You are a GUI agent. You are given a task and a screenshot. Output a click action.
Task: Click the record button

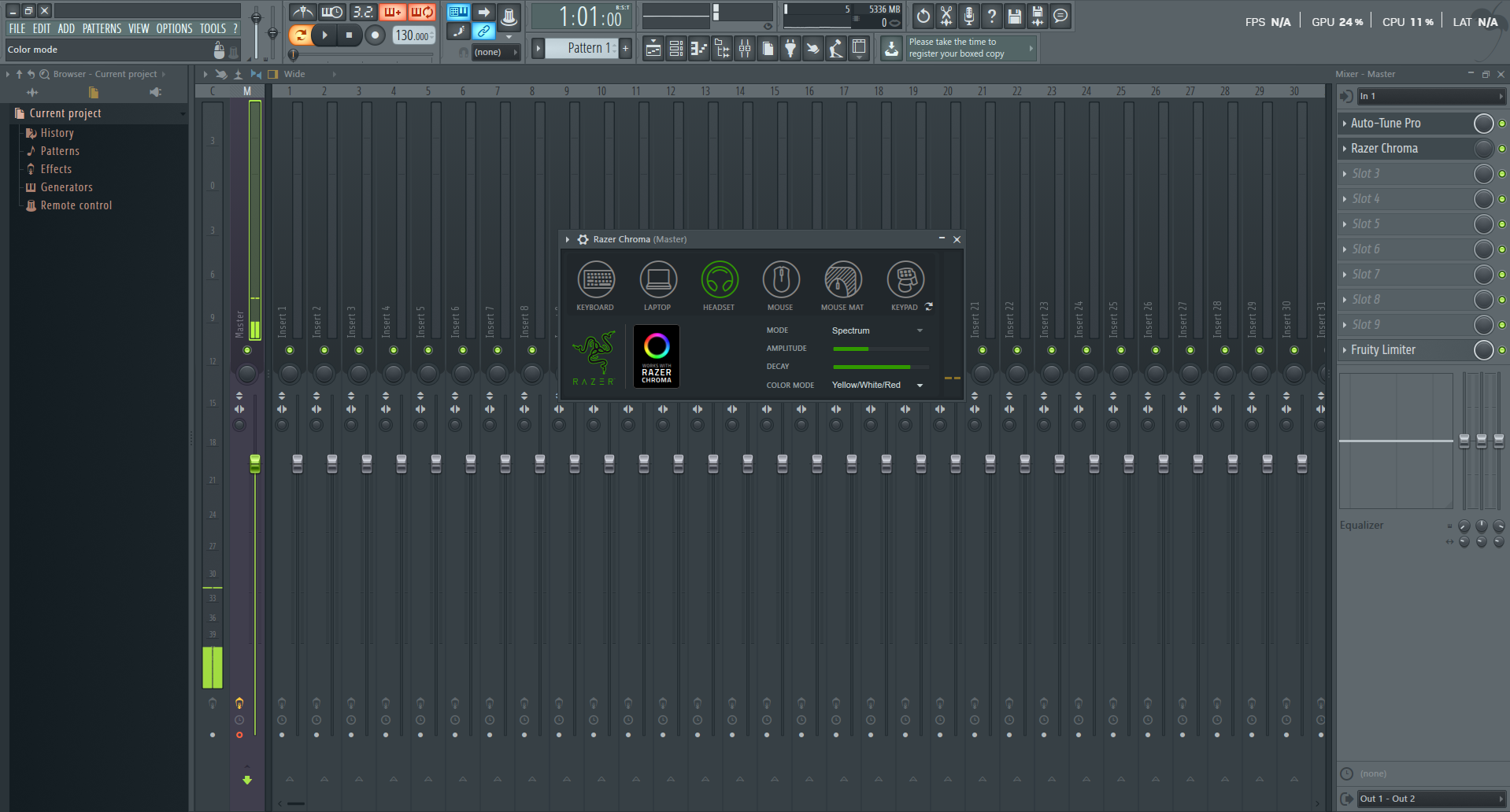(x=376, y=35)
